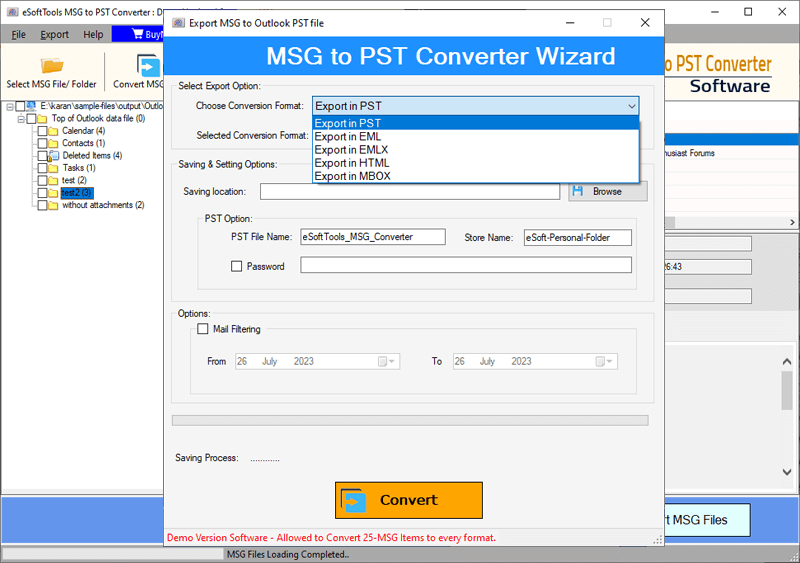Choose Export in MBOX option
The image size is (800, 563).
[476, 176]
